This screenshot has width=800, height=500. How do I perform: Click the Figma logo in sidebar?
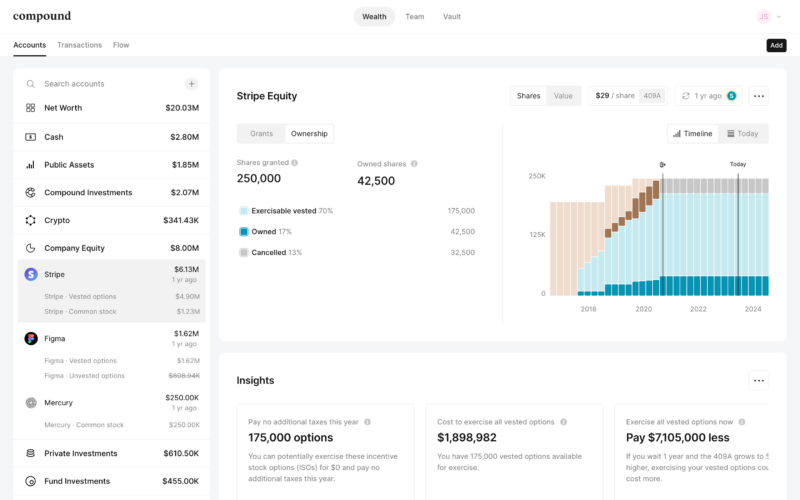coord(31,338)
